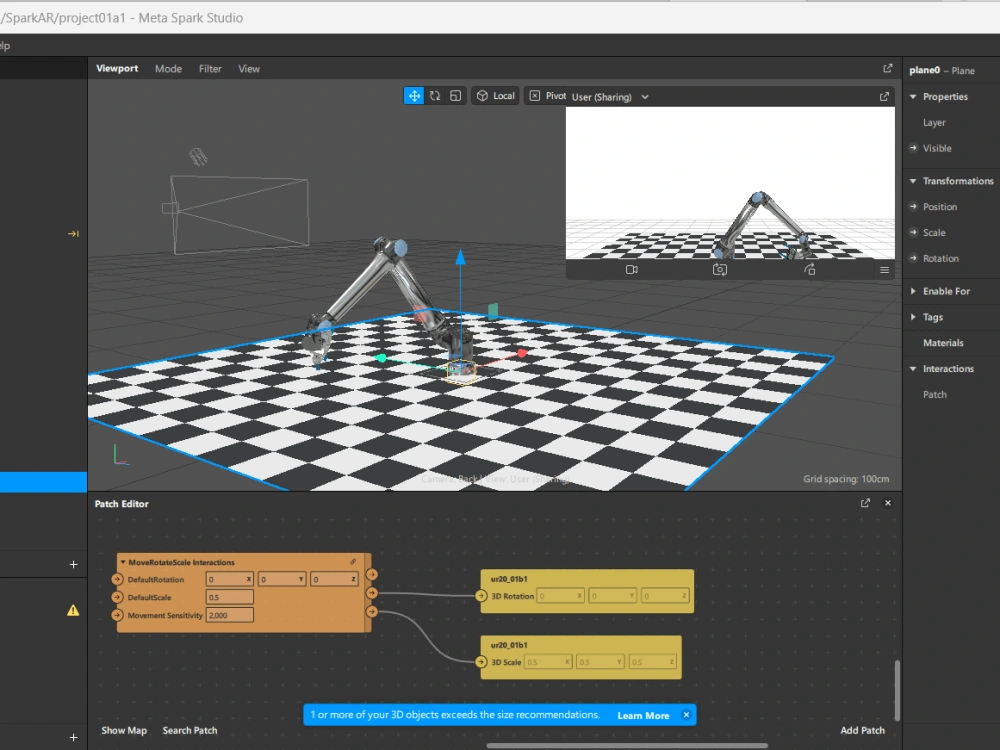Toggle Local coordinate mode
The height and width of the screenshot is (750, 1000).
tap(495, 95)
